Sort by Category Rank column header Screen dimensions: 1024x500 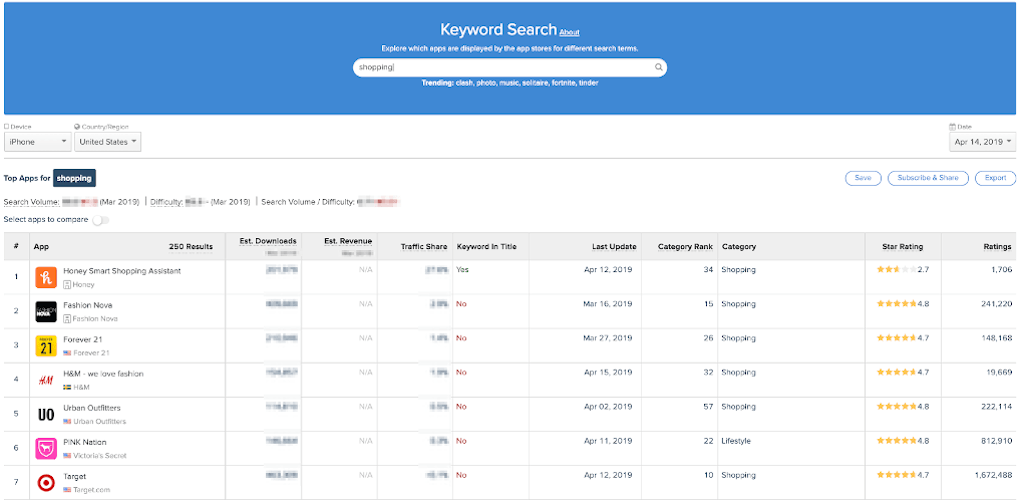click(685, 247)
